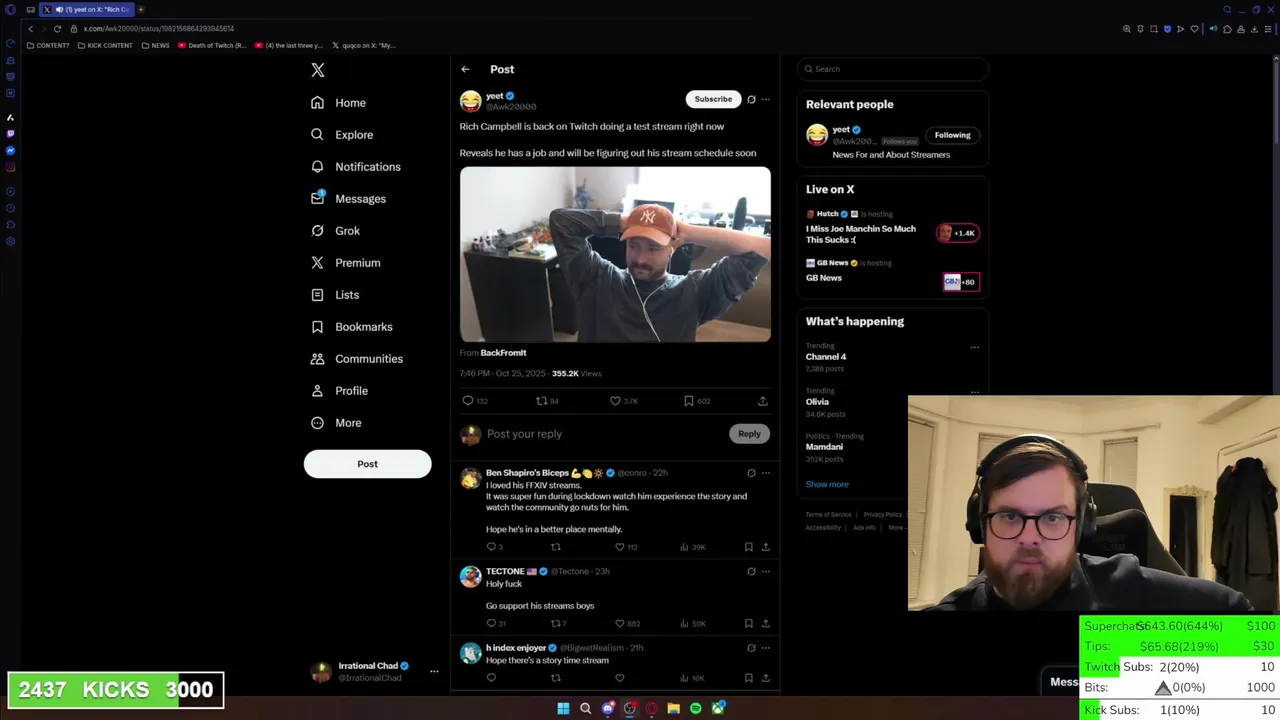Open more options for Channel 4 trend
The width and height of the screenshot is (1280, 720).
[x=974, y=348]
